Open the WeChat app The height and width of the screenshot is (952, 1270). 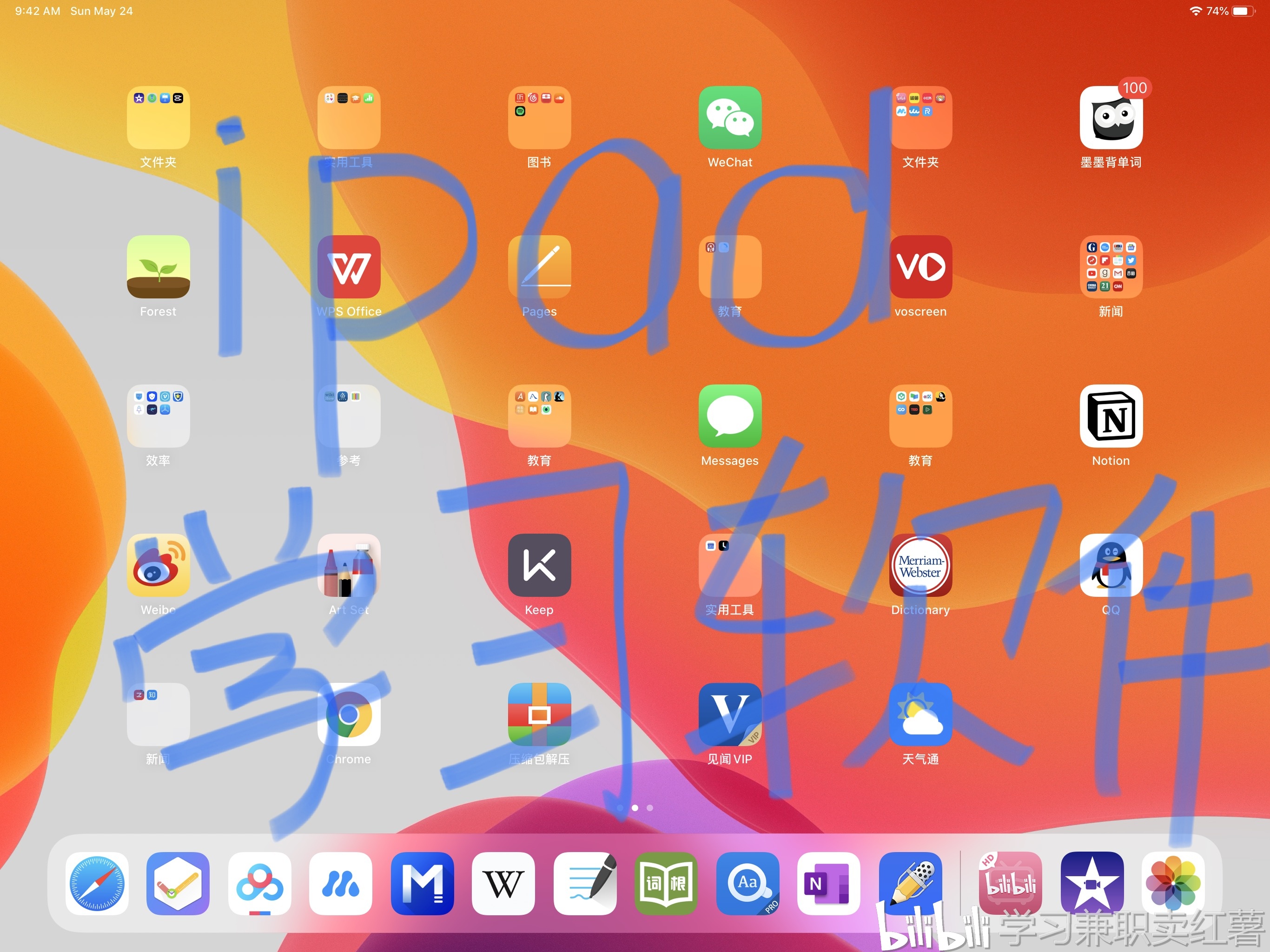tap(730, 118)
